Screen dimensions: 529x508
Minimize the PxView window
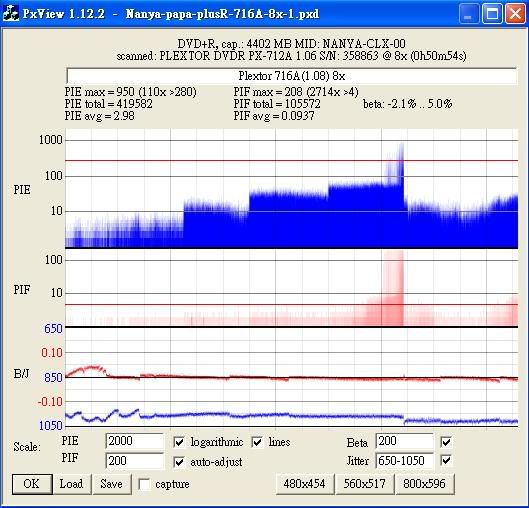tap(469, 14)
